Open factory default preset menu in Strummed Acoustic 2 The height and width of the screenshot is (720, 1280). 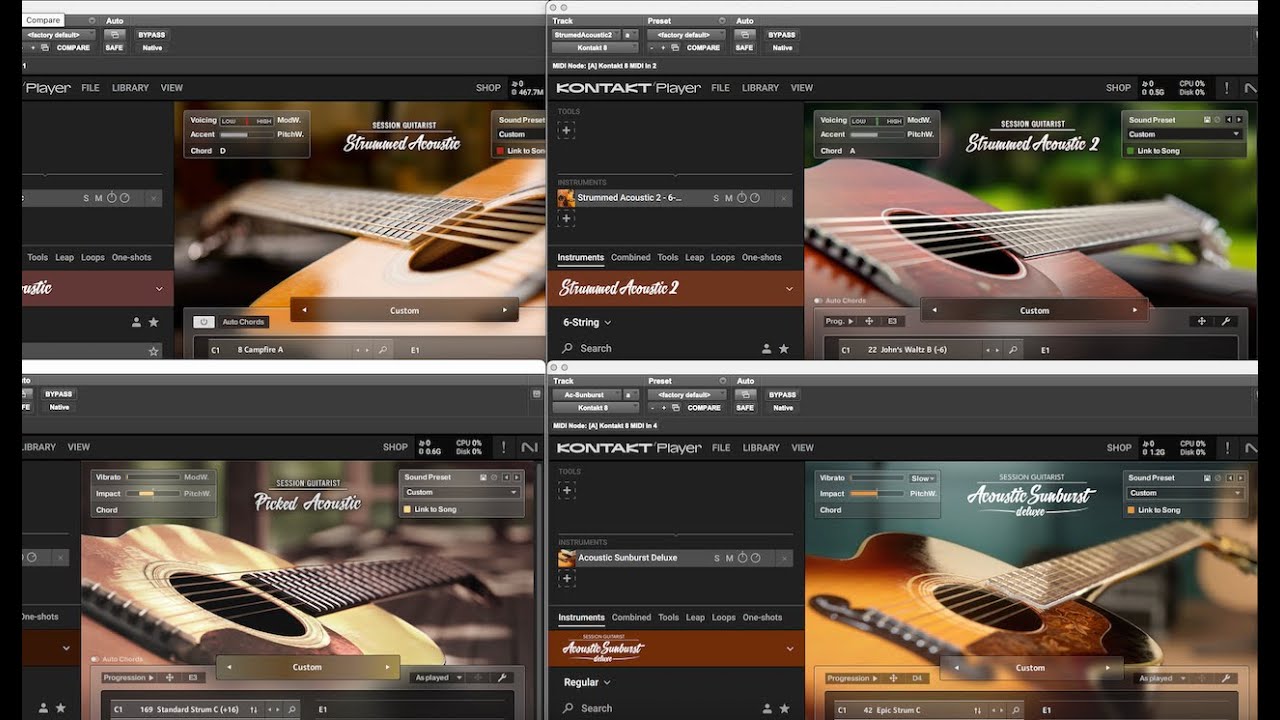point(686,35)
